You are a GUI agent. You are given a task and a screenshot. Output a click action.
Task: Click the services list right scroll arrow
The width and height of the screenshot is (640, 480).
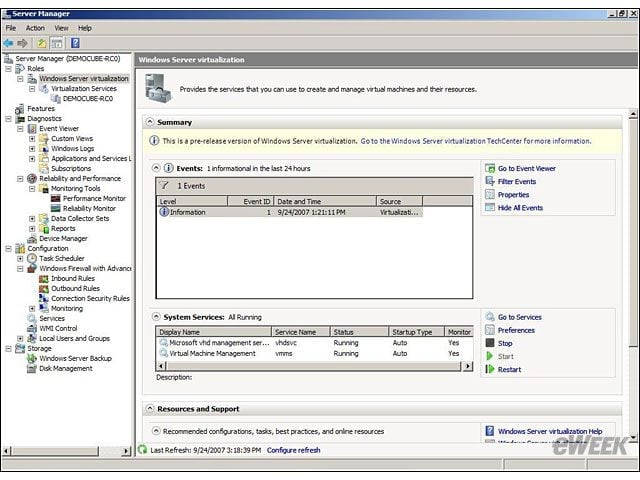[x=468, y=366]
